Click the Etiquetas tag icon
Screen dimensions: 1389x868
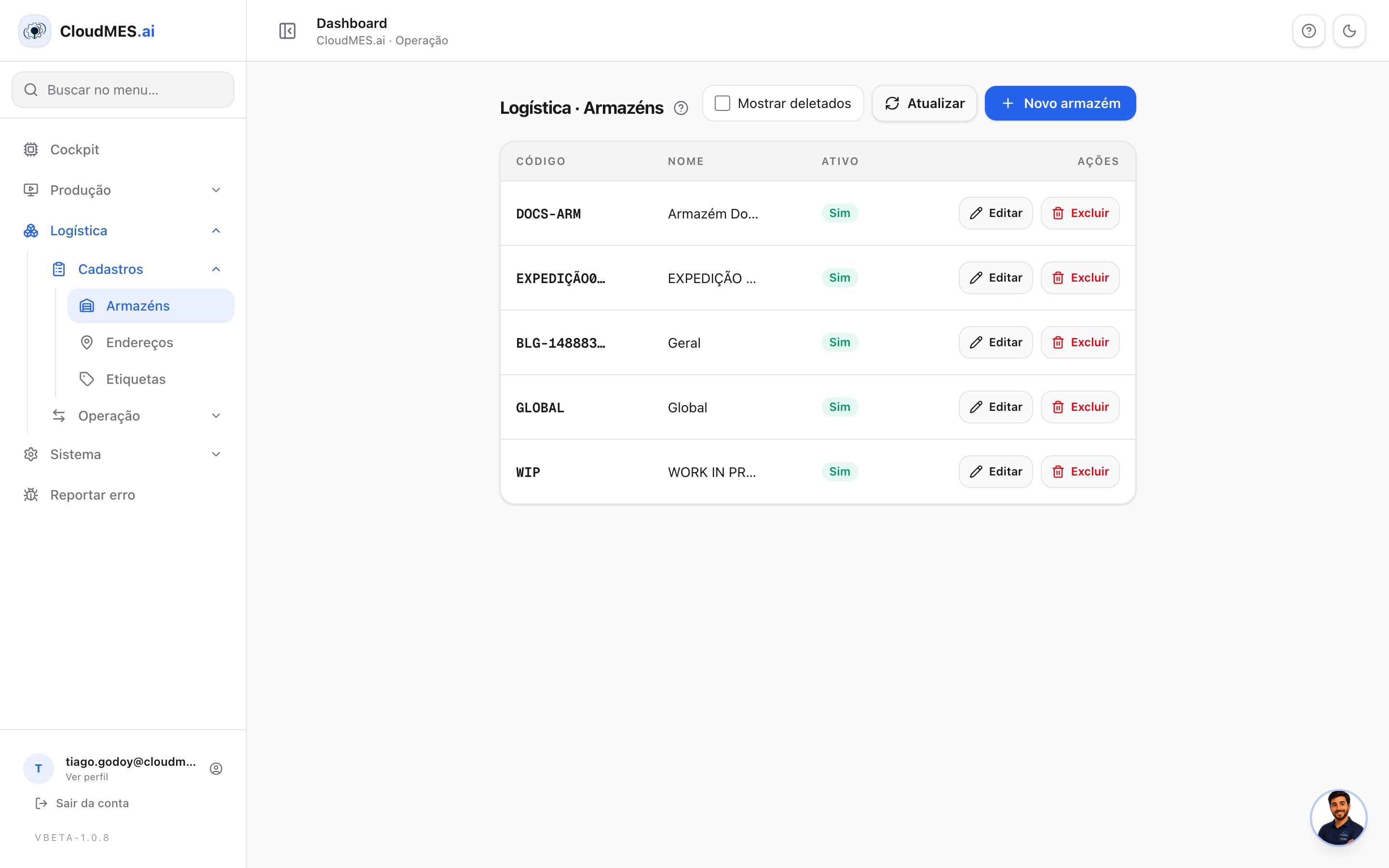[x=87, y=380]
